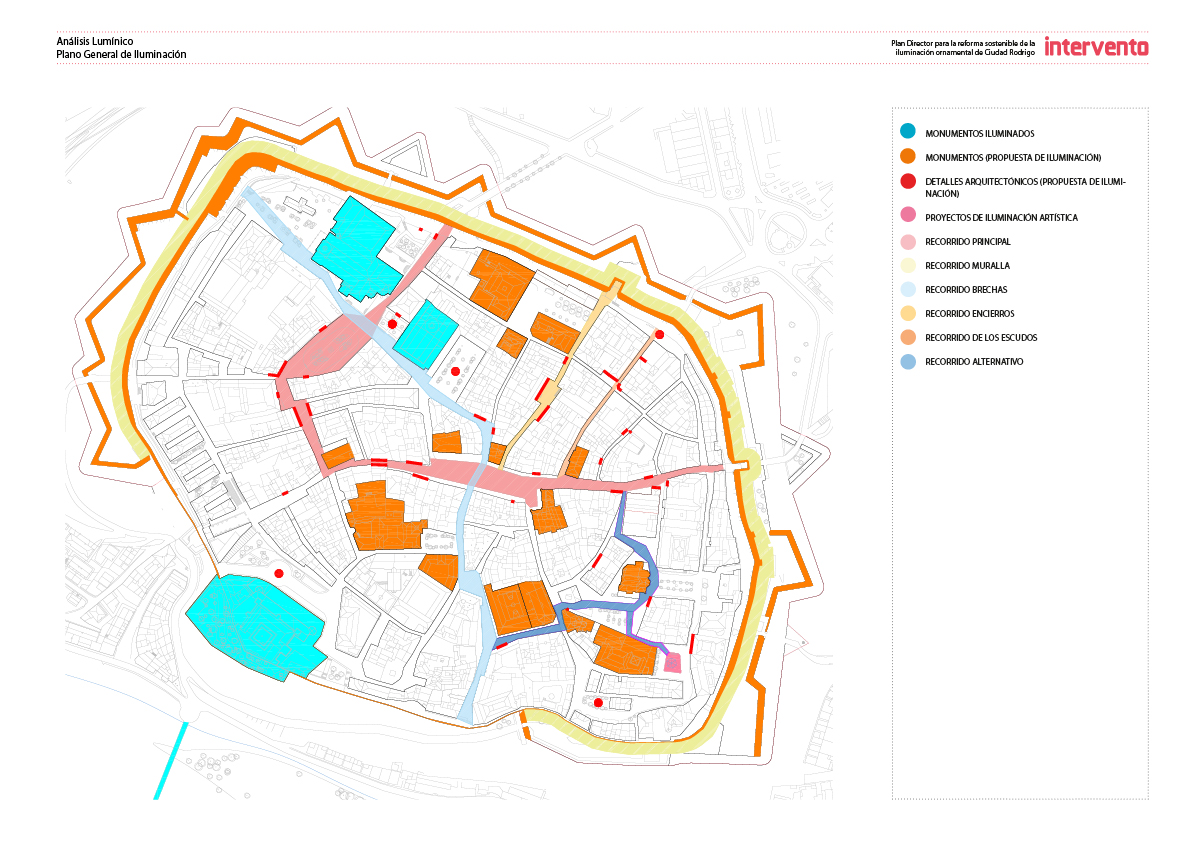Click the Recorrido Alternativo label text
1191x843 pixels.
pos(973,362)
